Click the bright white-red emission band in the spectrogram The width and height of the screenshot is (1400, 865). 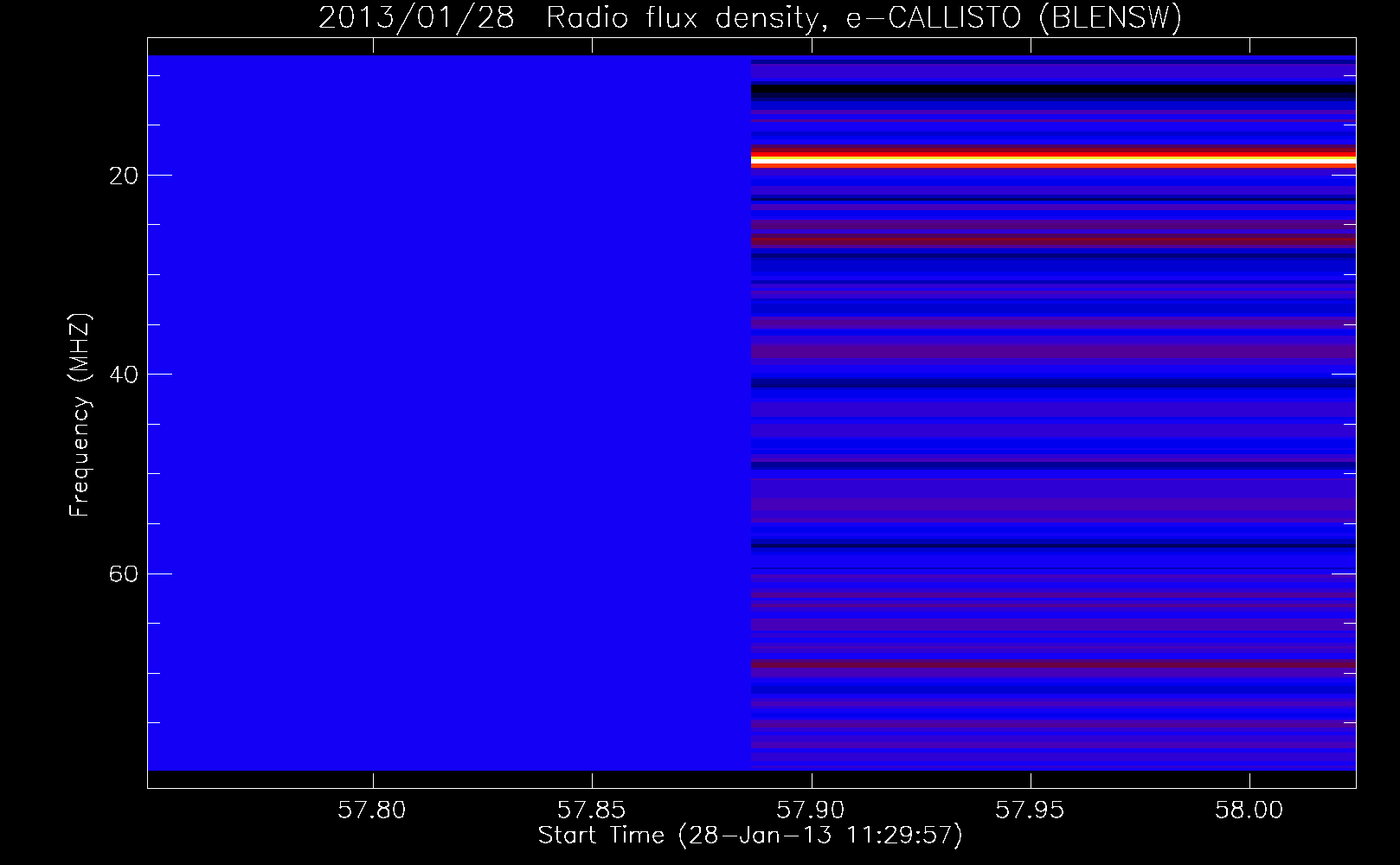pyautogui.click(x=1053, y=159)
